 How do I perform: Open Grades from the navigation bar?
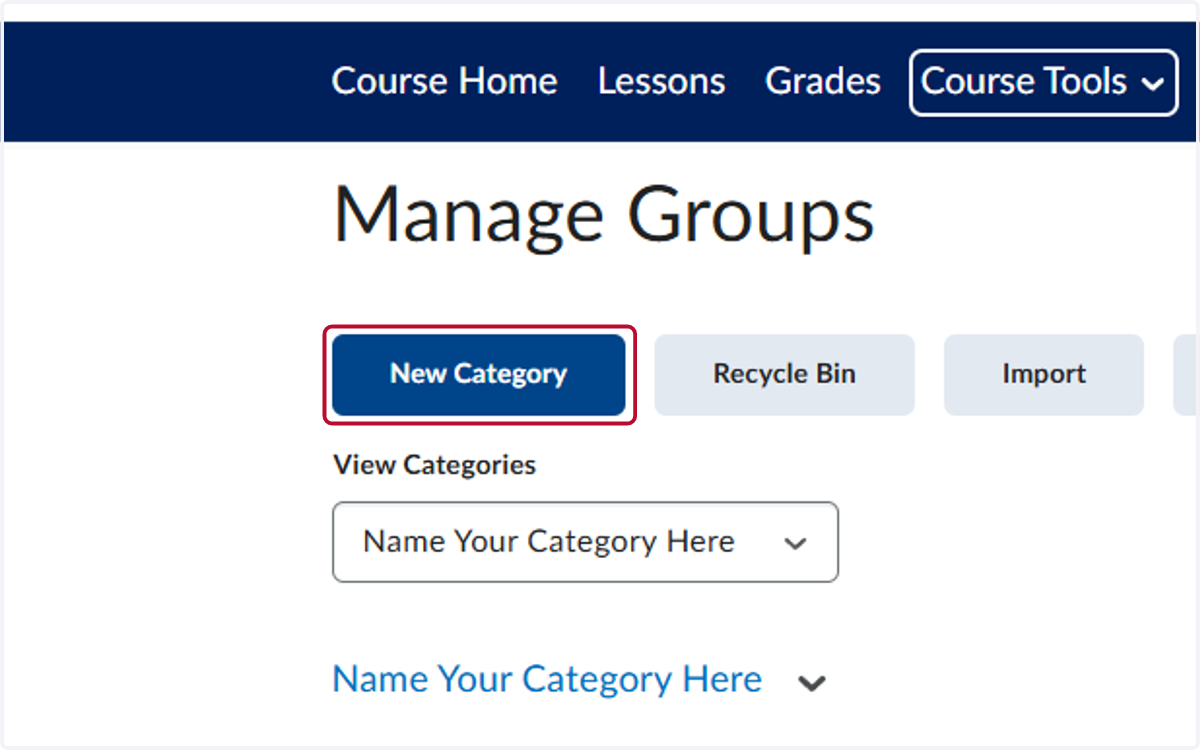tap(823, 81)
